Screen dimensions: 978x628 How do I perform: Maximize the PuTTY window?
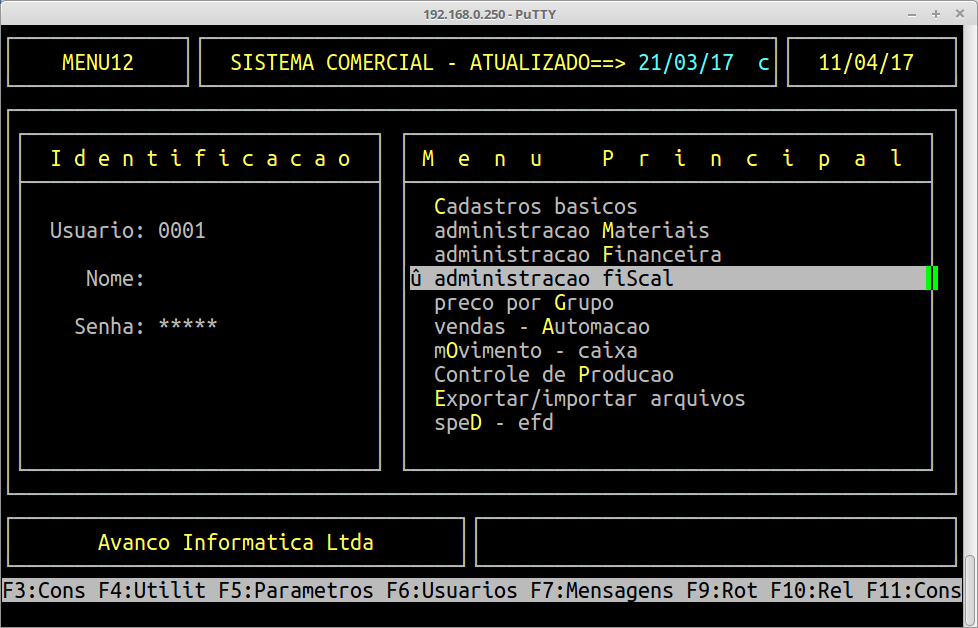coord(935,14)
